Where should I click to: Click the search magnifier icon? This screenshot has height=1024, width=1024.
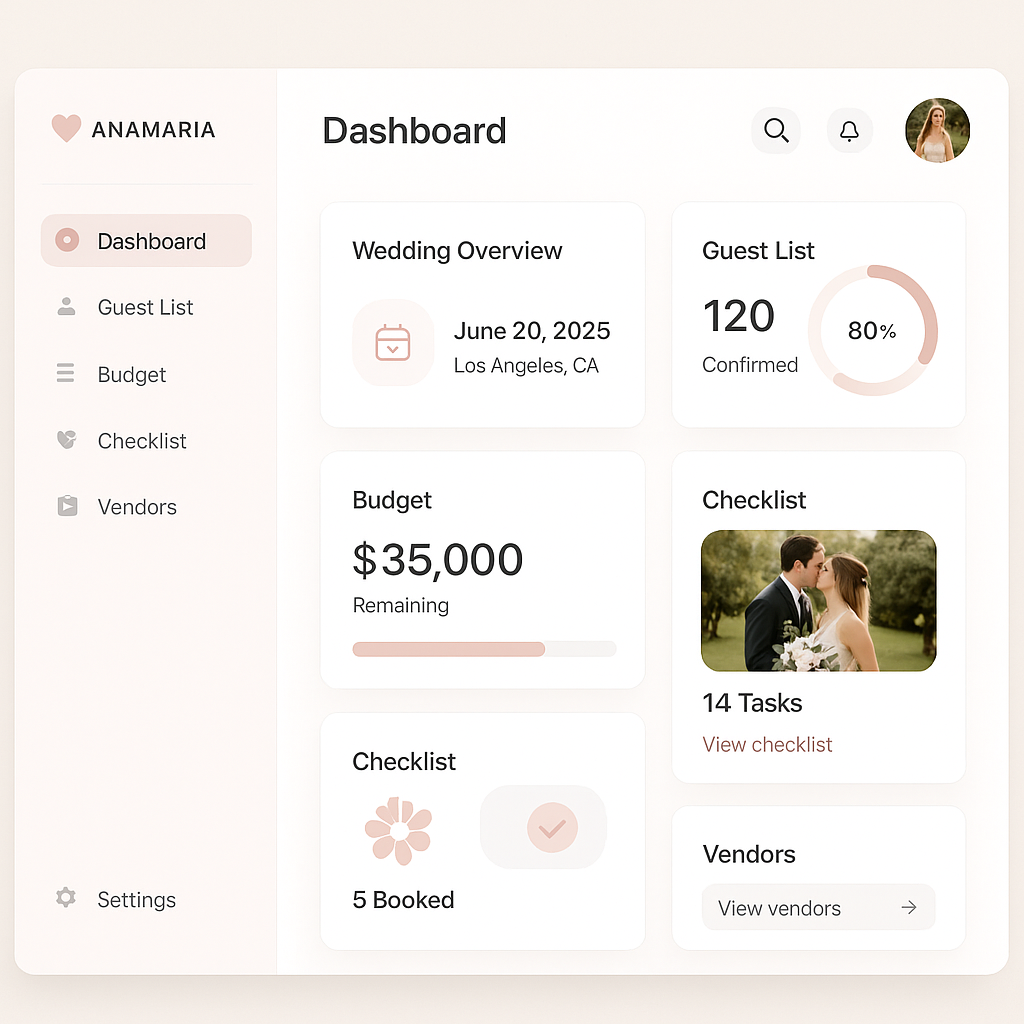point(776,131)
